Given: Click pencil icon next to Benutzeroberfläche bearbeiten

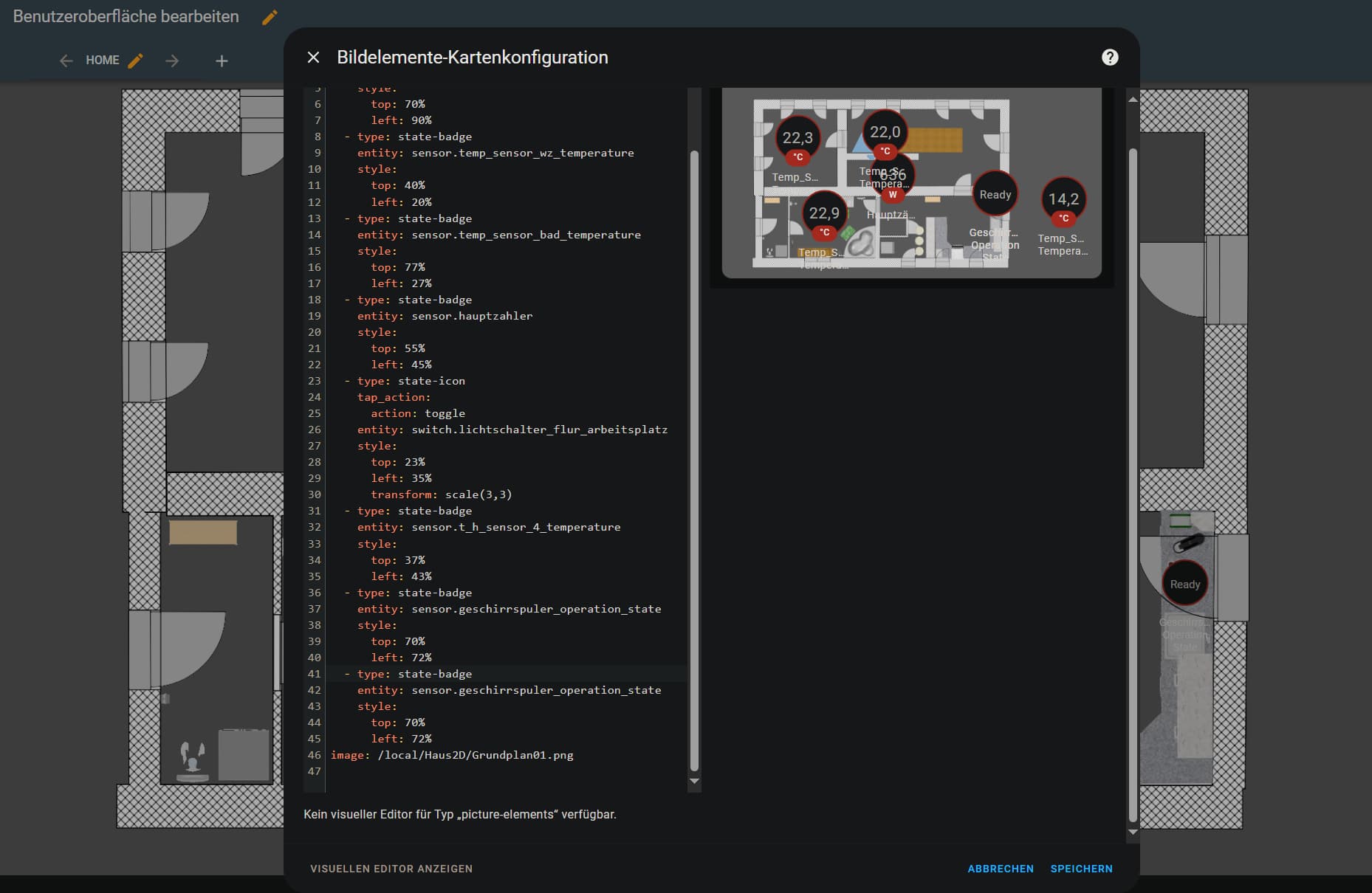Looking at the screenshot, I should (x=270, y=17).
